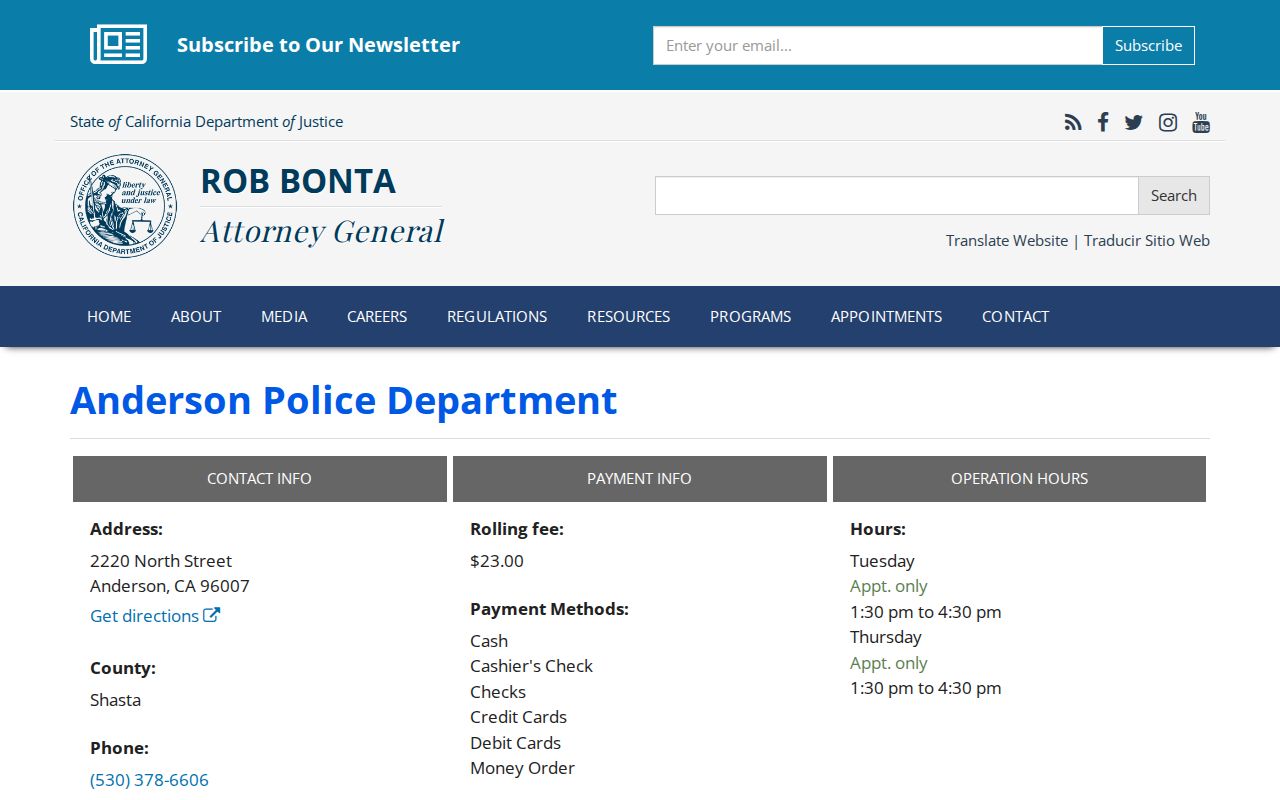Open the ABOUT menu
Viewport: 1280px width, 800px height.
pos(196,316)
